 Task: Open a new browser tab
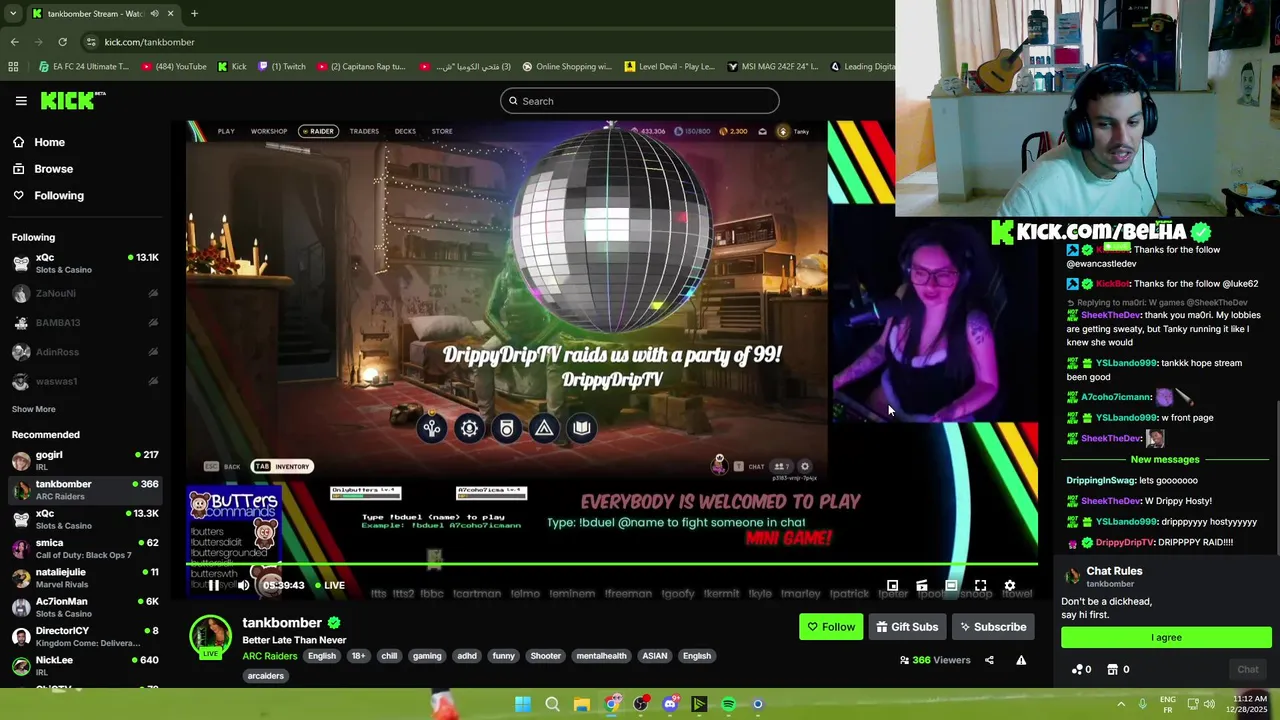194,14
